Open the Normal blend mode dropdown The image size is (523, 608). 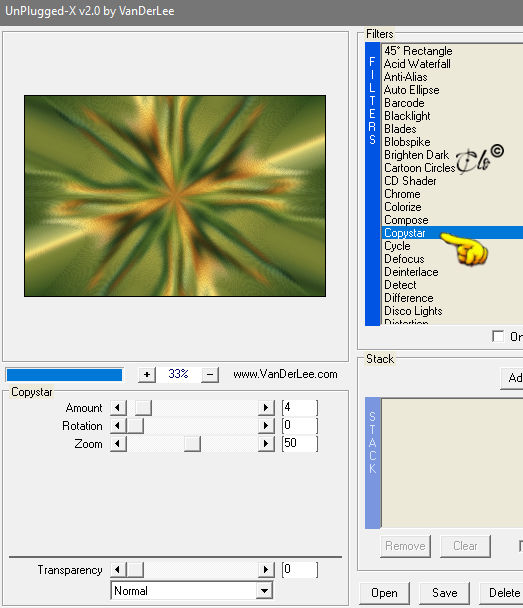pyautogui.click(x=192, y=591)
